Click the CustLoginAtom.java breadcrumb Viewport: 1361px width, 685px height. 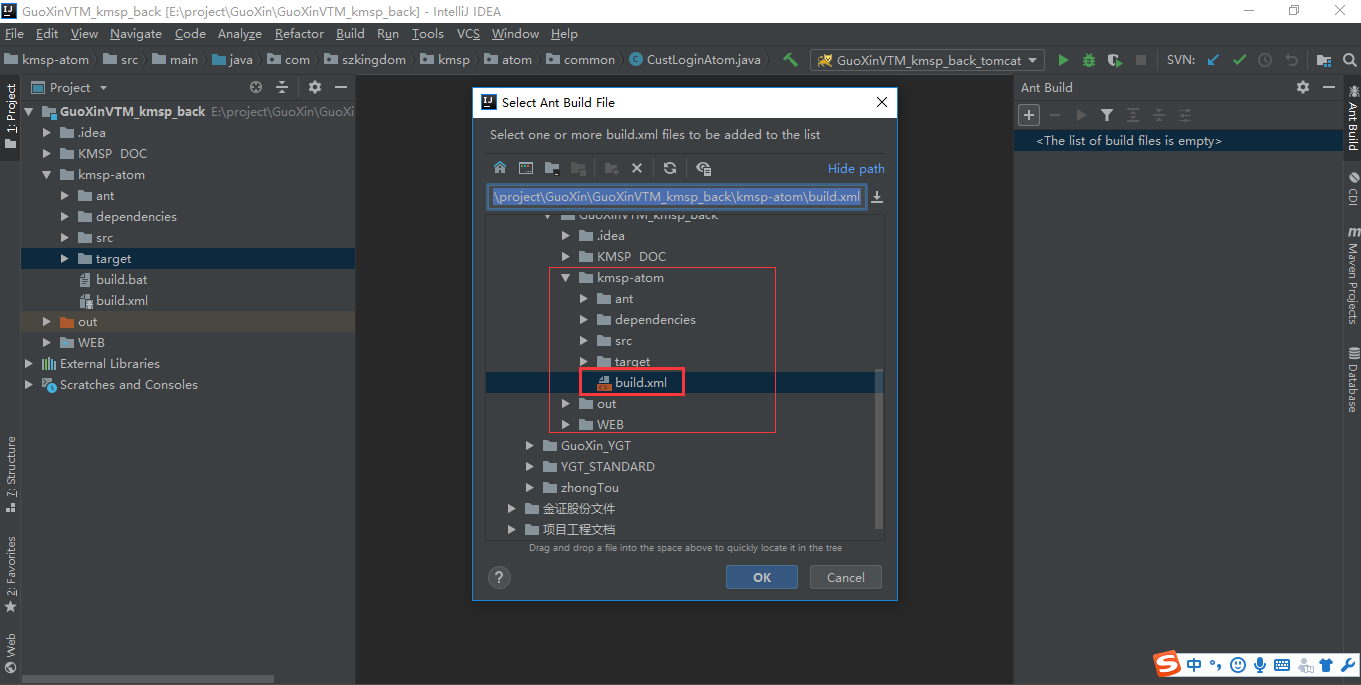695,60
